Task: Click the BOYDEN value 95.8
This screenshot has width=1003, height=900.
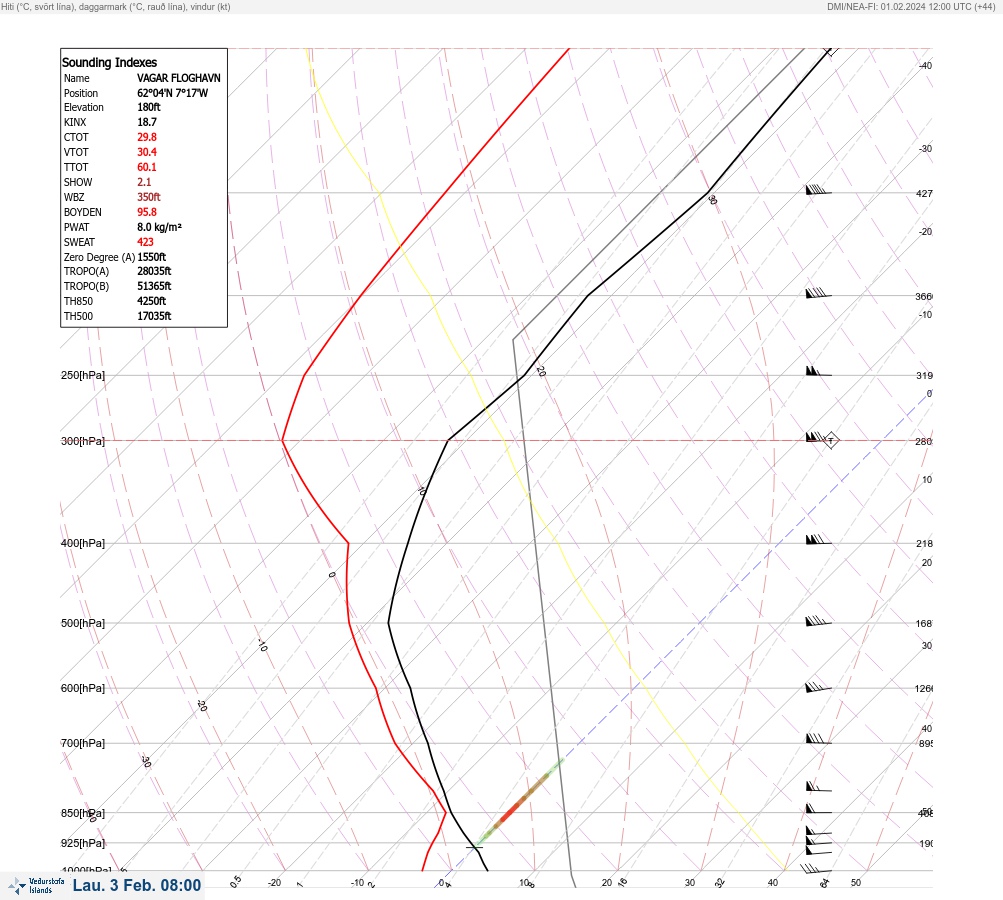Action: point(146,212)
